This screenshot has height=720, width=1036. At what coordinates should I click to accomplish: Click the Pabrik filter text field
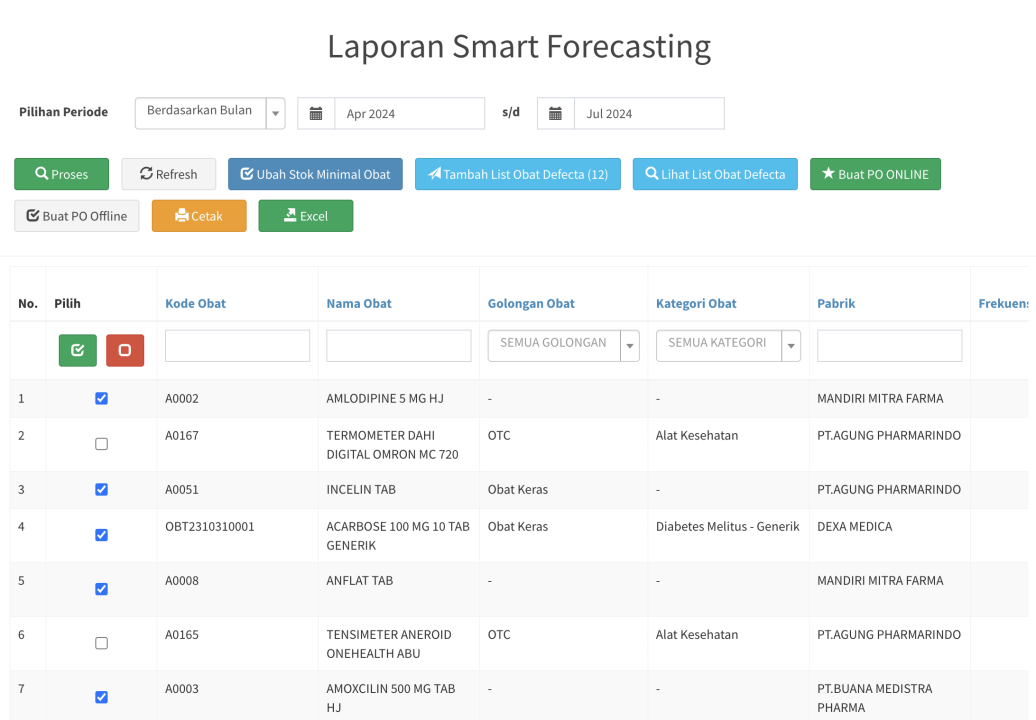click(889, 346)
